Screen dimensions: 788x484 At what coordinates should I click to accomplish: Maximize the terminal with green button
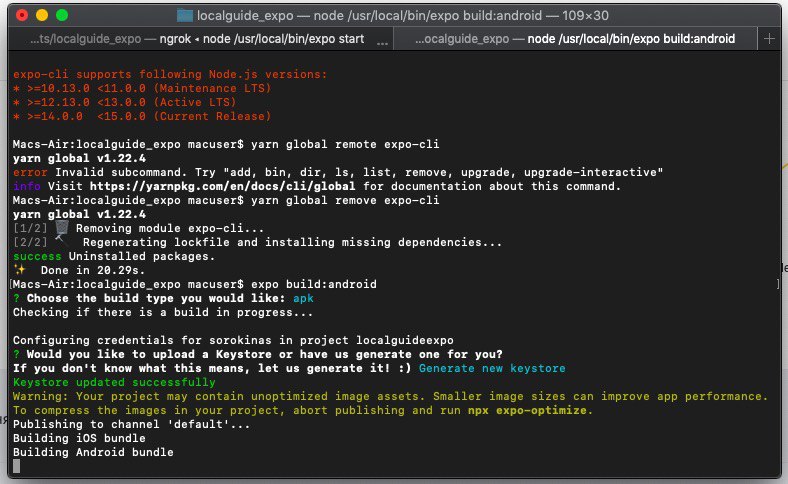pos(62,15)
